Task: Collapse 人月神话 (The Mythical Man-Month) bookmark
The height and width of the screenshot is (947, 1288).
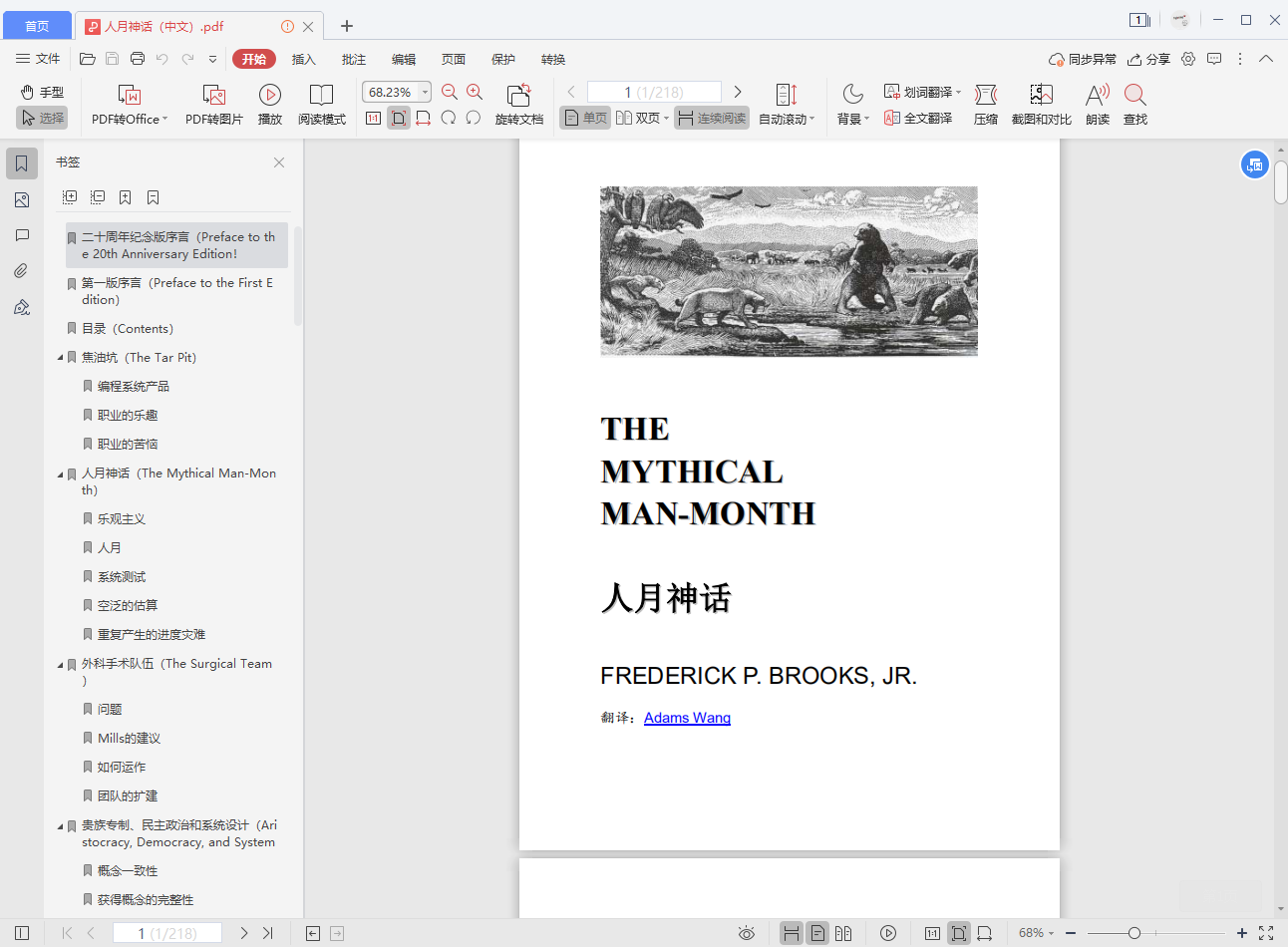Action: pos(60,473)
